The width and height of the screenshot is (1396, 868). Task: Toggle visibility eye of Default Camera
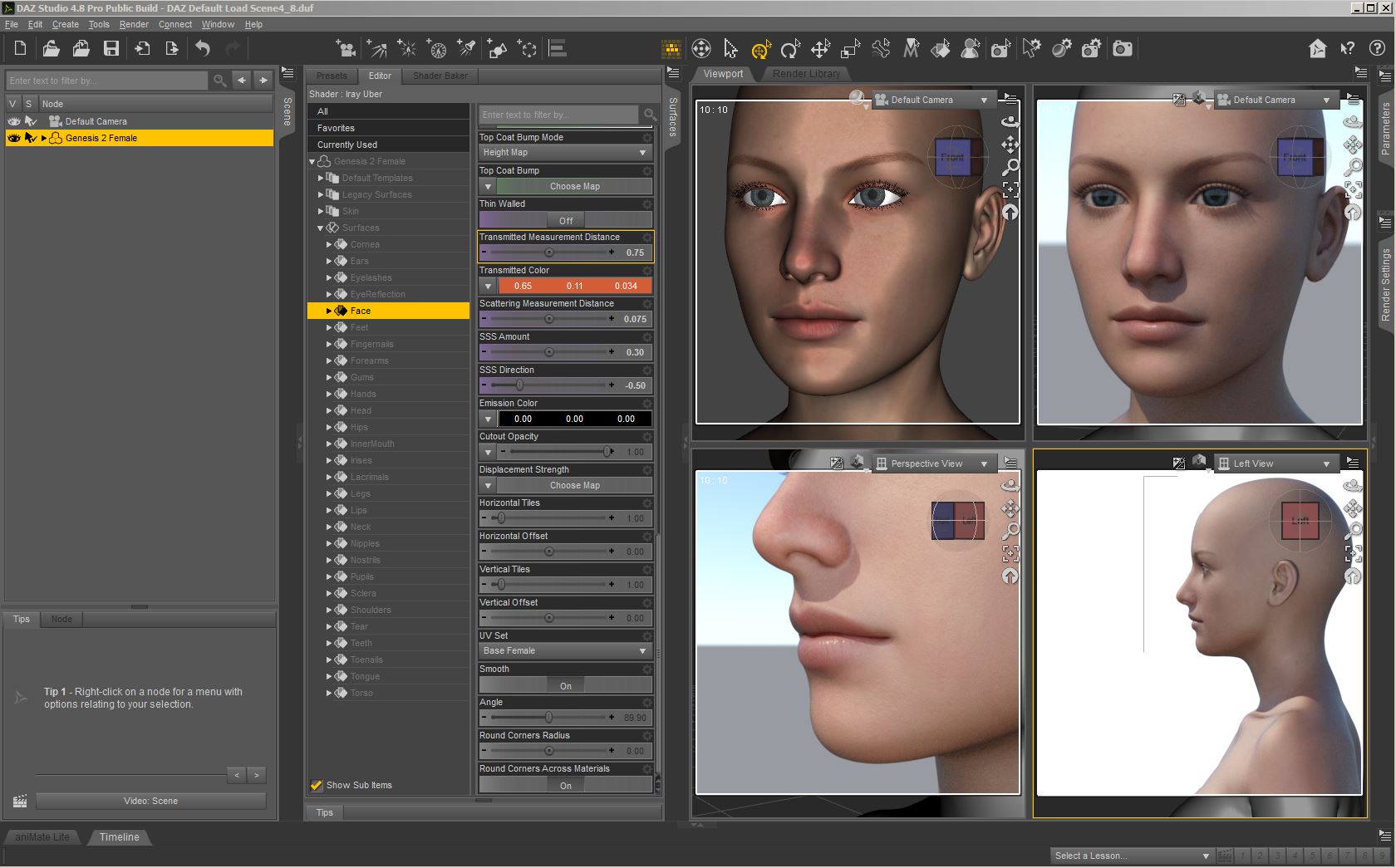(13, 121)
